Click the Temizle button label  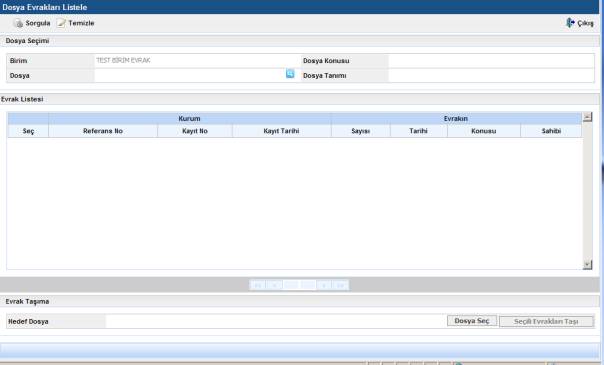click(x=81, y=23)
